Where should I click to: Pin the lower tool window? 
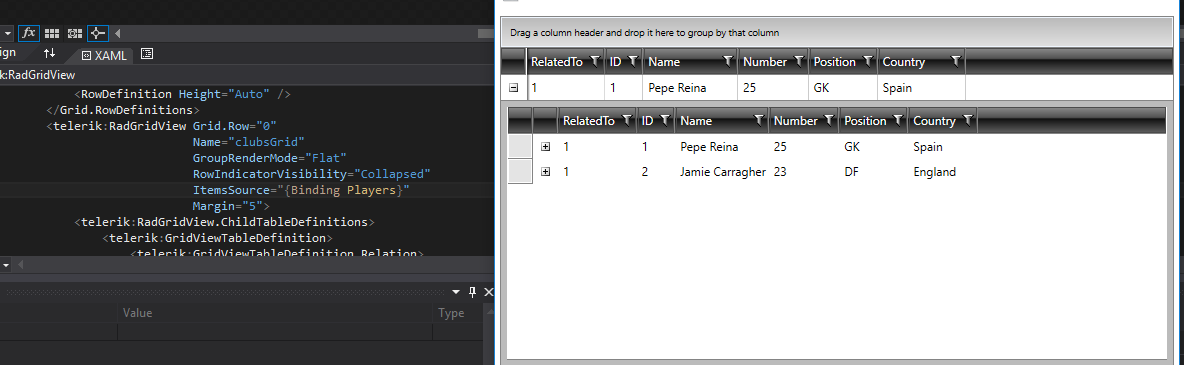pyautogui.click(x=473, y=292)
